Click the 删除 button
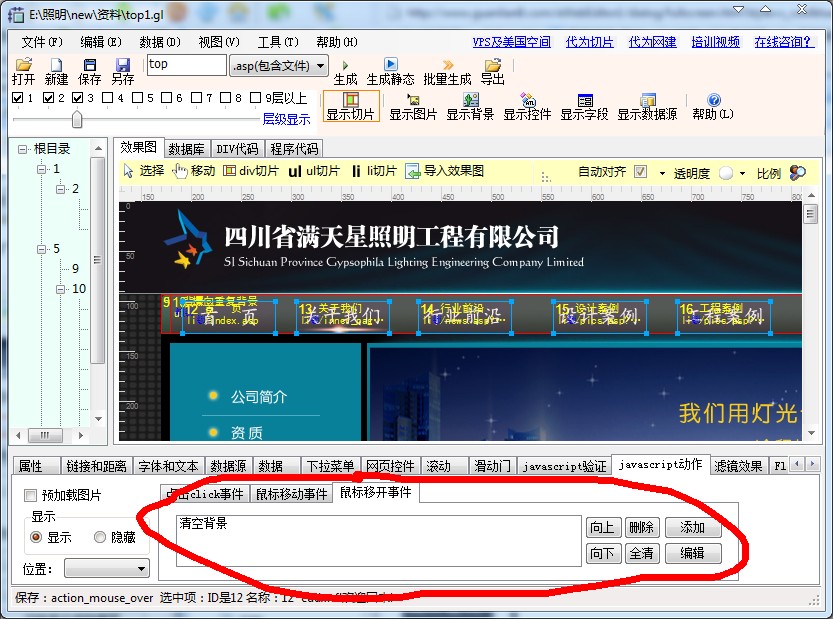 pyautogui.click(x=642, y=527)
